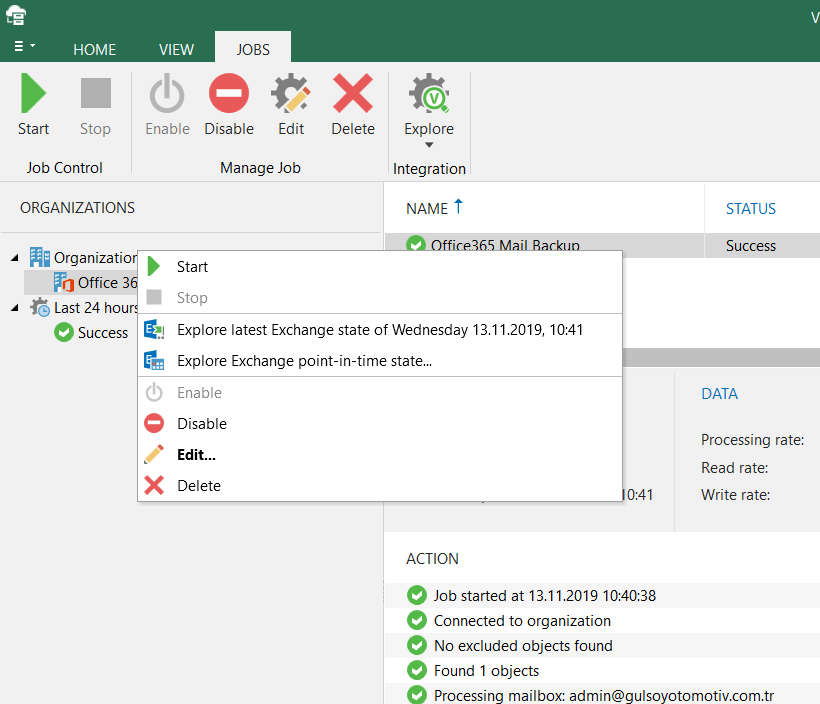The image size is (820, 704).
Task: Switch to the VIEW tab
Action: [176, 49]
